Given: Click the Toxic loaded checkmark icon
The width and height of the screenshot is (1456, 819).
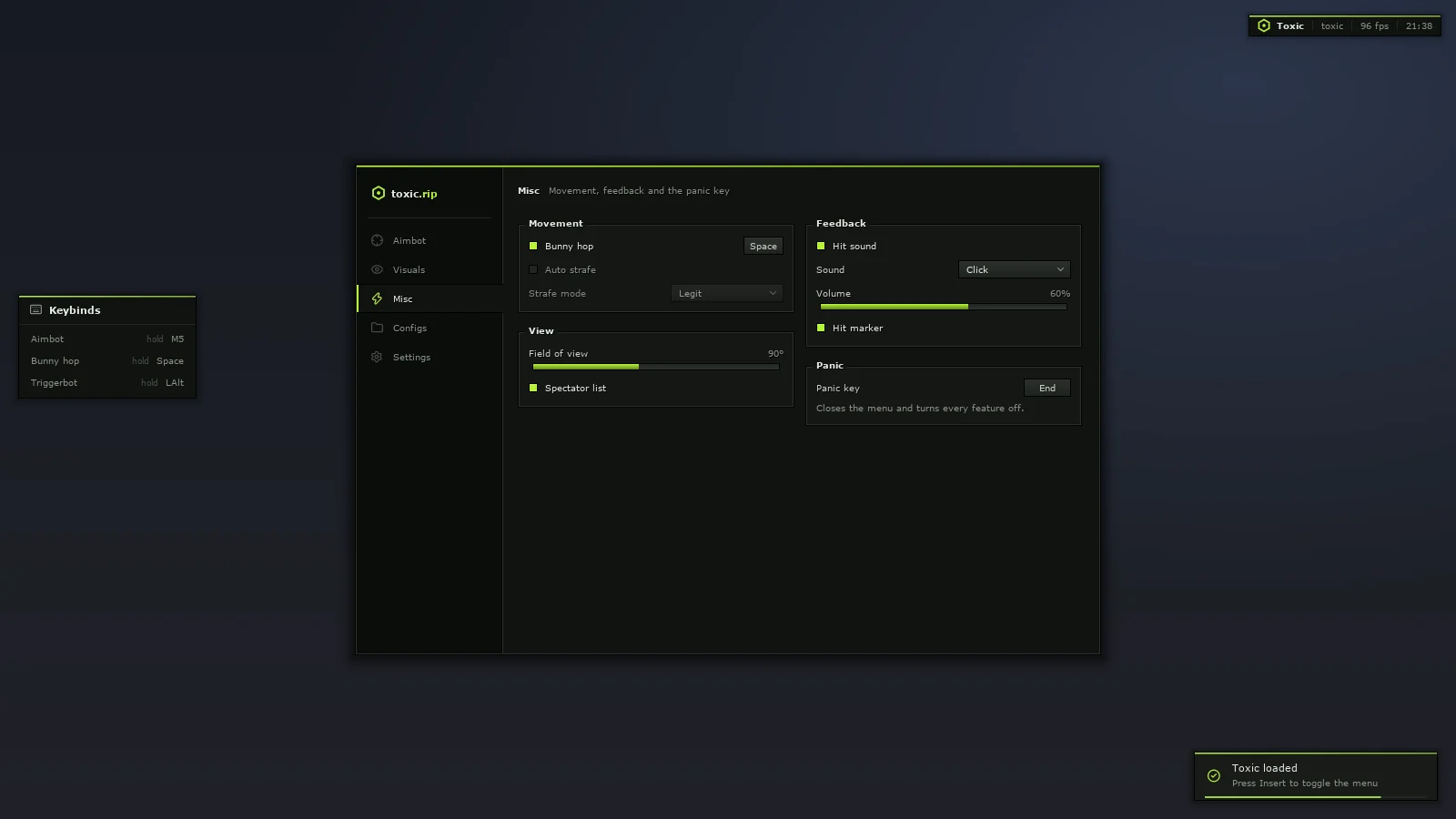Looking at the screenshot, I should [1214, 776].
